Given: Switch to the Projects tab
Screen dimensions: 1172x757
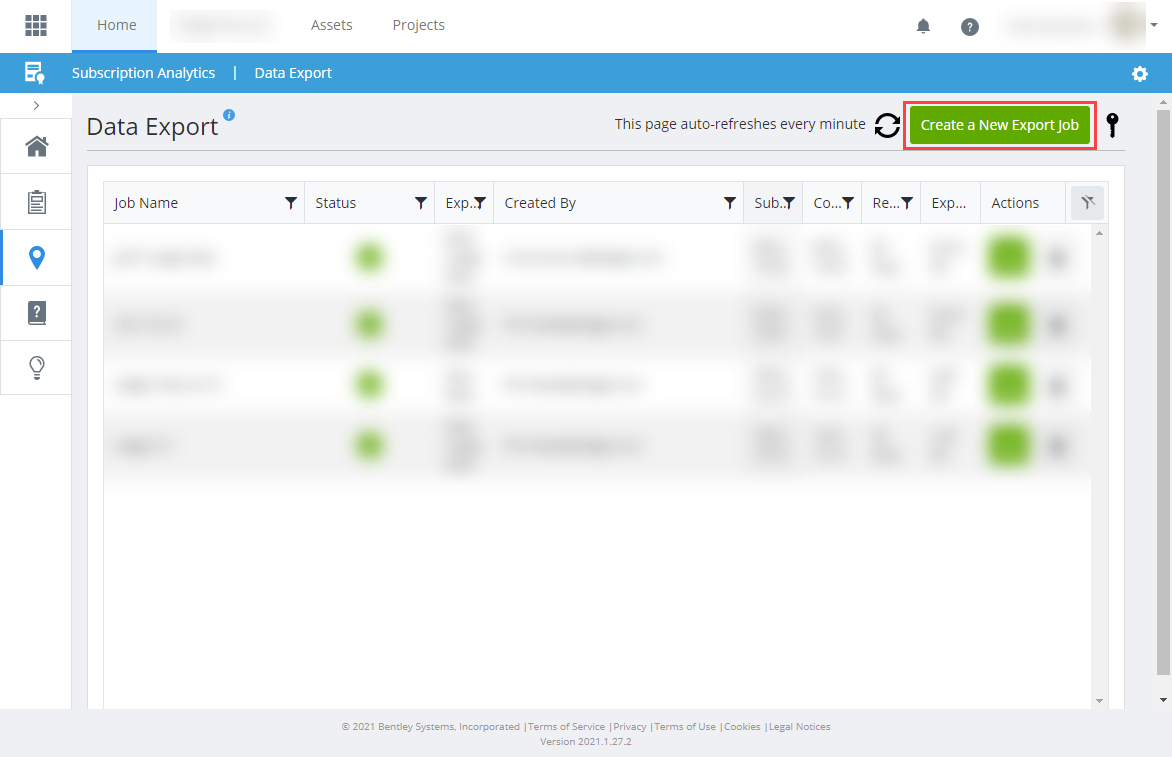Looking at the screenshot, I should pyautogui.click(x=418, y=26).
